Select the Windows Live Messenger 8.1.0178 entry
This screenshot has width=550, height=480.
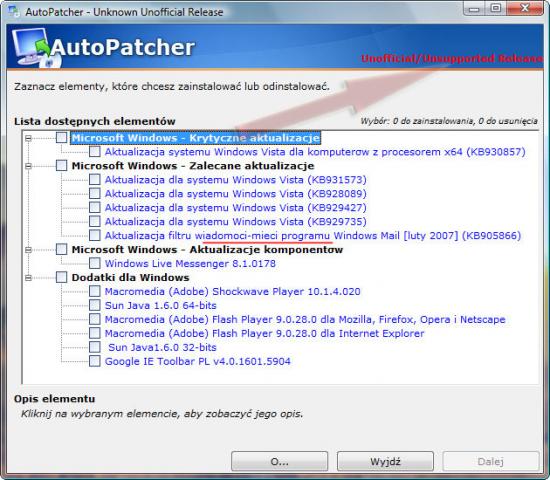point(190,263)
